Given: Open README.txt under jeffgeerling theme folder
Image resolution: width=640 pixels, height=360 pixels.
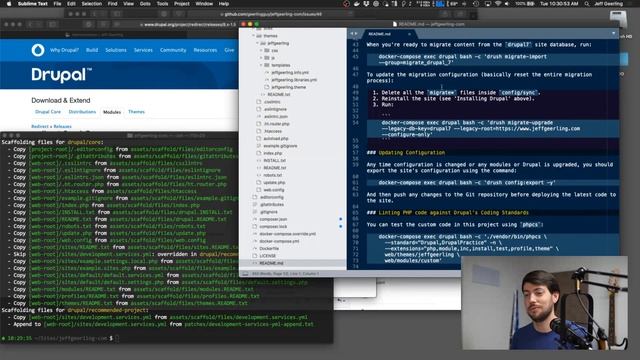Looking at the screenshot, I should click(278, 95).
